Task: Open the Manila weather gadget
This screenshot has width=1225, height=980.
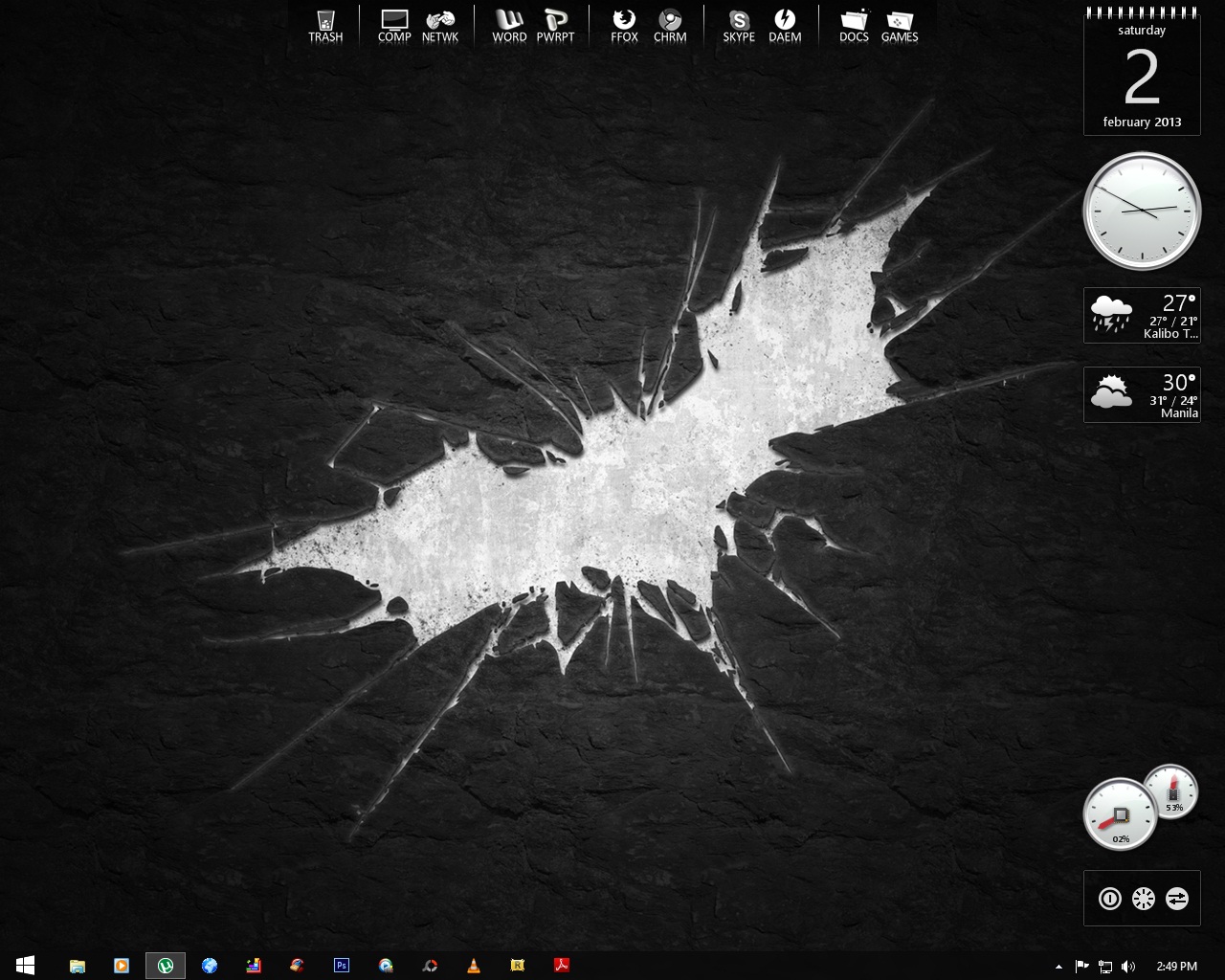Action: (x=1142, y=394)
